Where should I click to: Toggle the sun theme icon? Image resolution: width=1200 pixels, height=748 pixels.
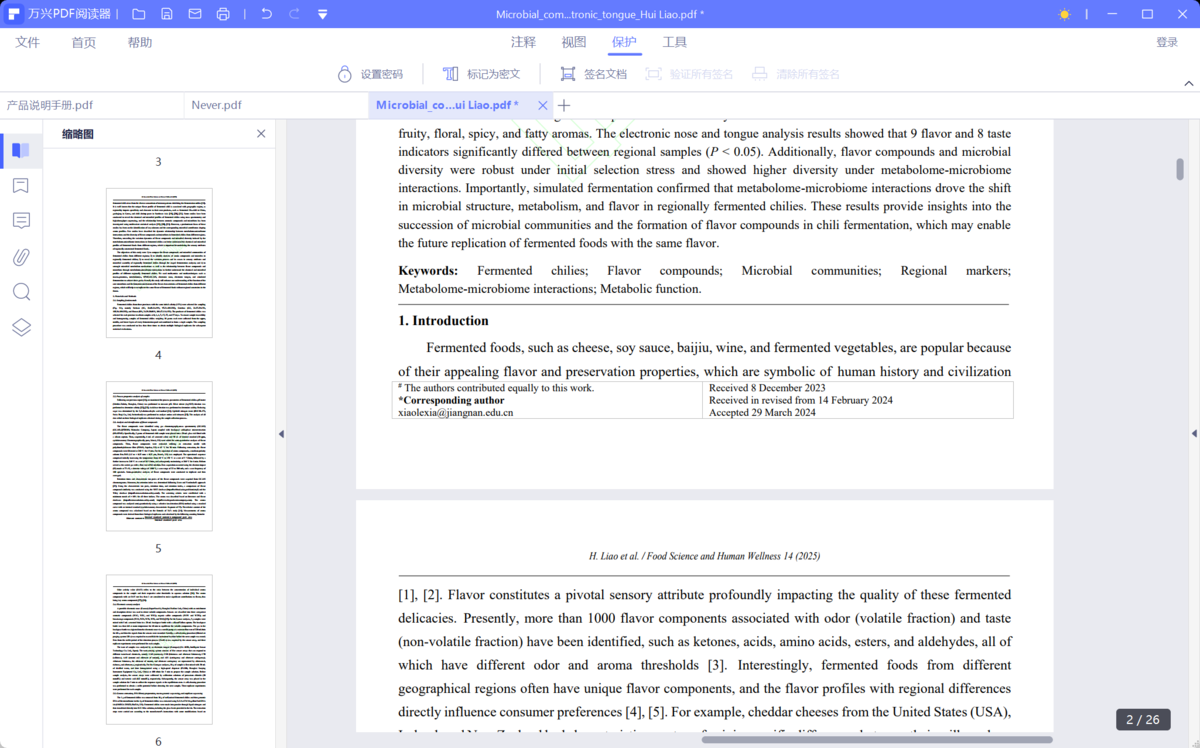1064,14
